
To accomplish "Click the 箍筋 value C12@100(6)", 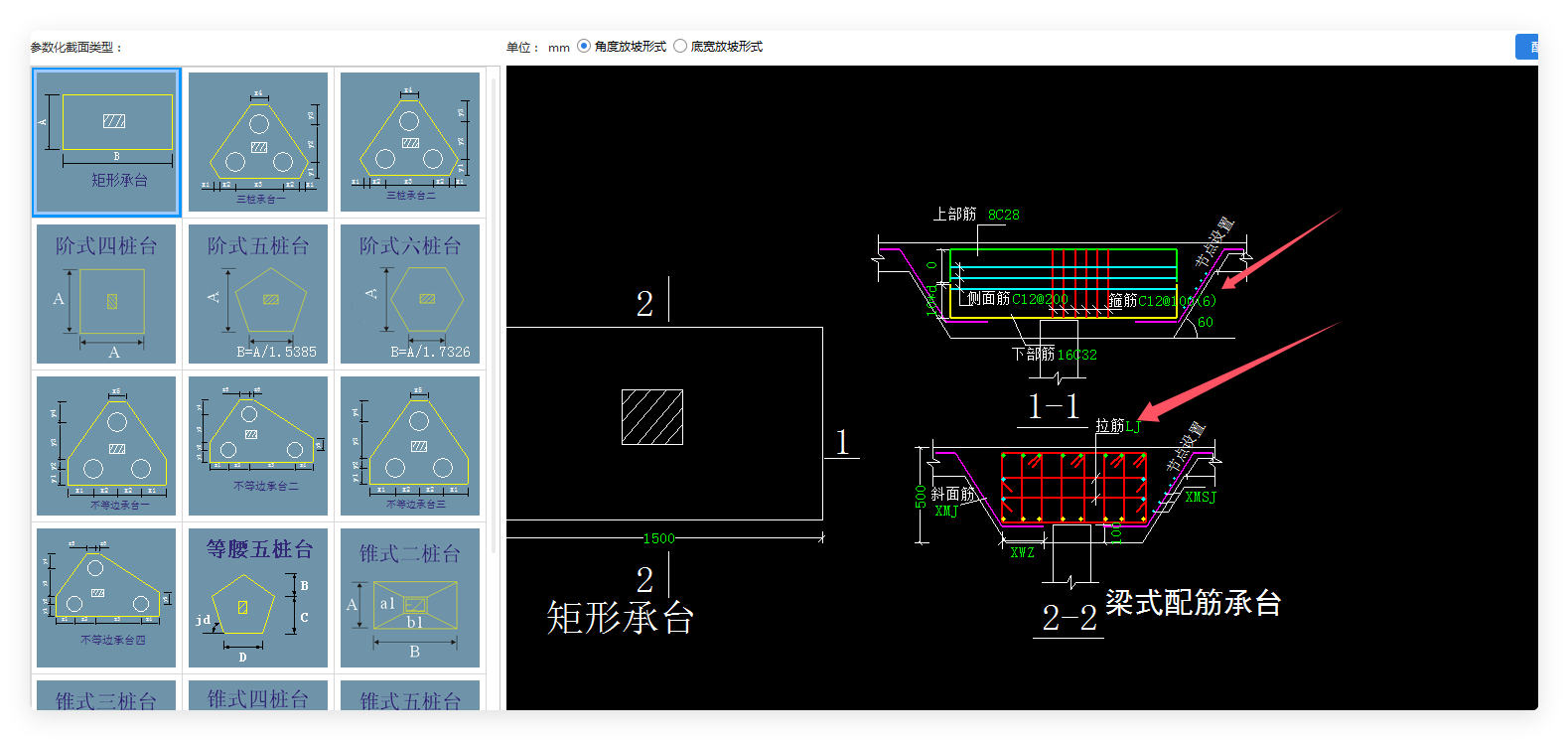I will (x=1177, y=301).
